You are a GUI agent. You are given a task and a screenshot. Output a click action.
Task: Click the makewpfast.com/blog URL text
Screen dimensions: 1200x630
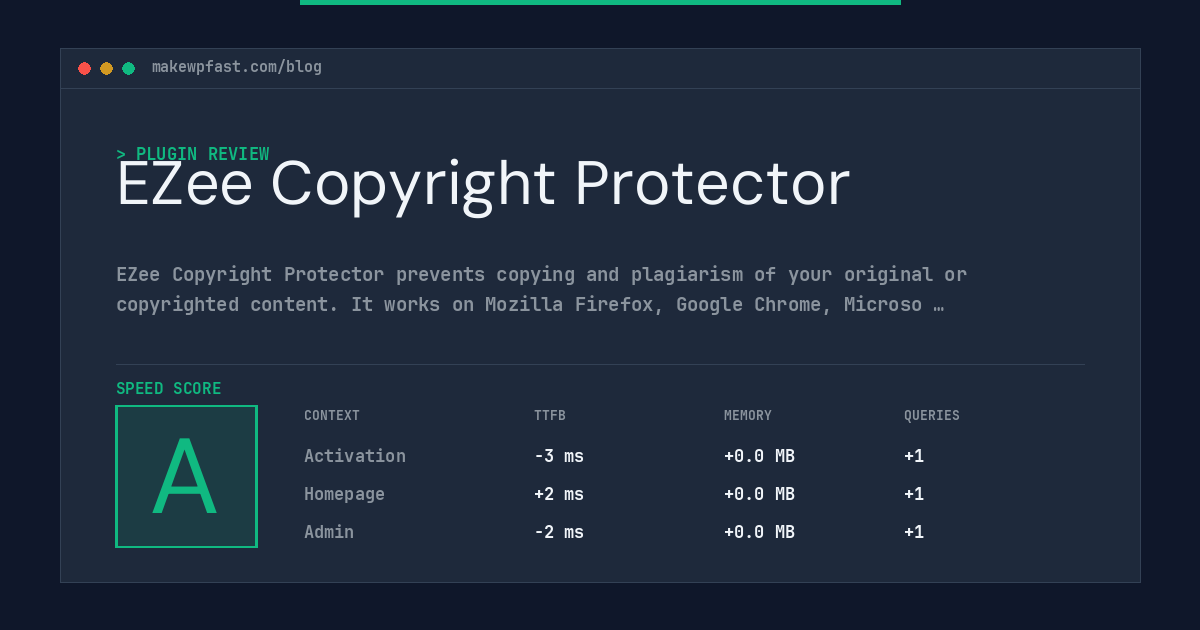tap(237, 67)
